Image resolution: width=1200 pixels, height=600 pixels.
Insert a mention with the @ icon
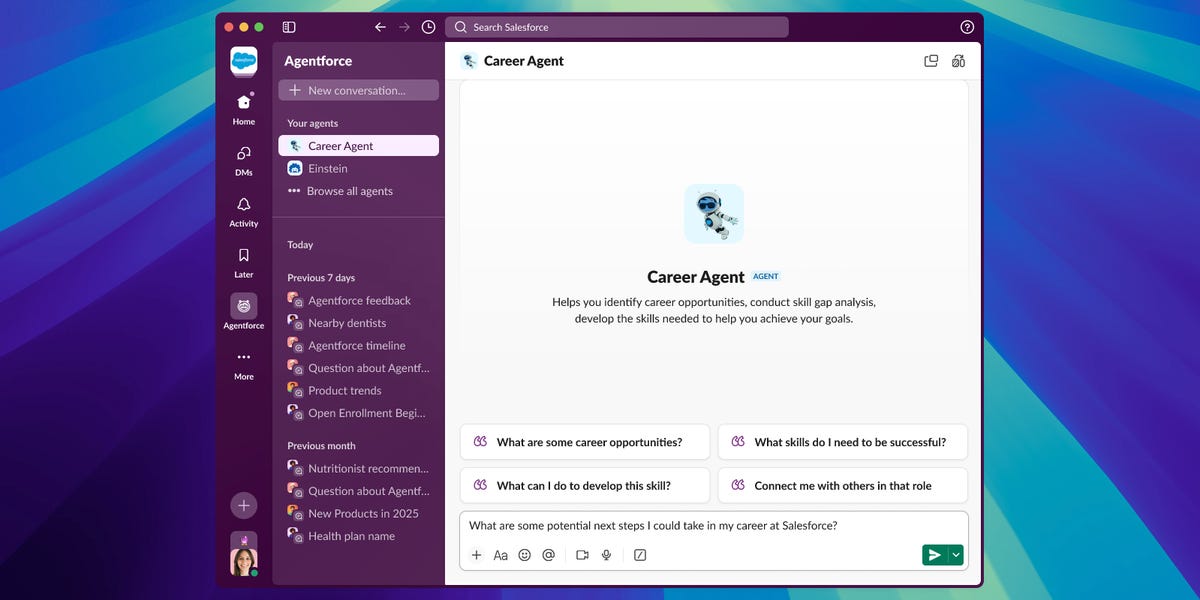pos(548,555)
